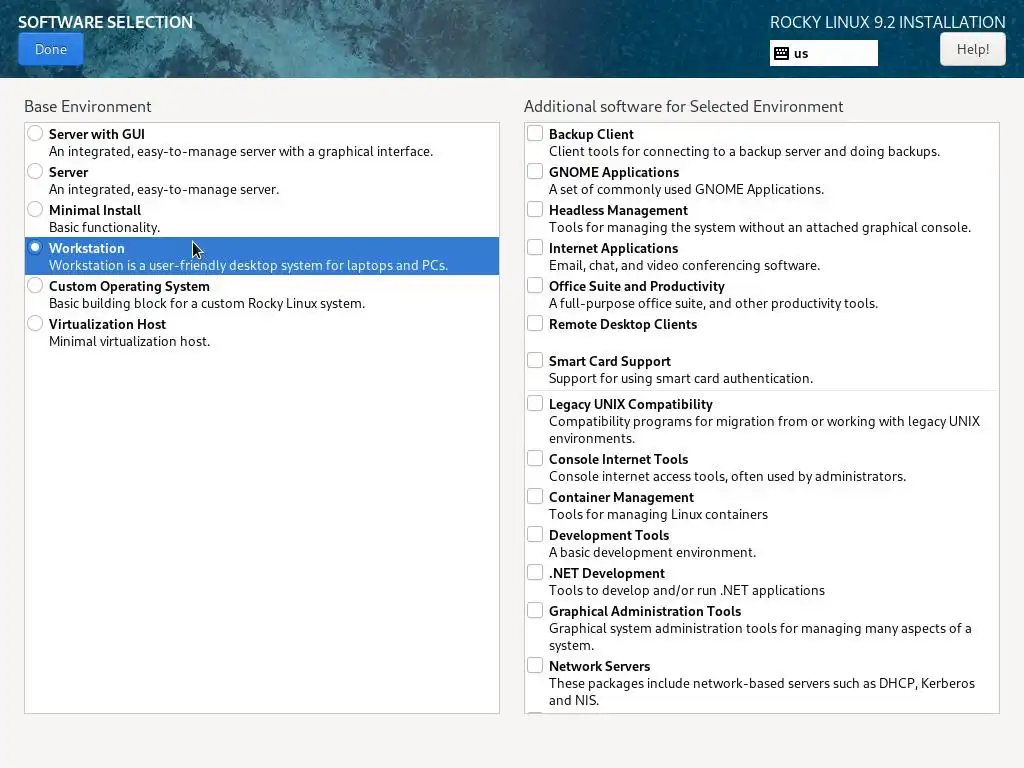The height and width of the screenshot is (768, 1024).
Task: Select Server with GUI radio button
Action: [x=35, y=133]
